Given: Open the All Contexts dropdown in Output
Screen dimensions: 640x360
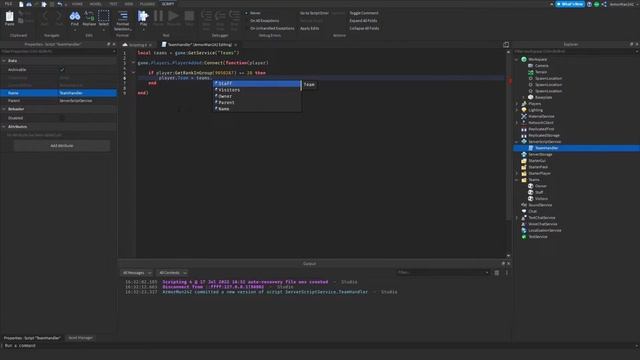Looking at the screenshot, I should (173, 273).
